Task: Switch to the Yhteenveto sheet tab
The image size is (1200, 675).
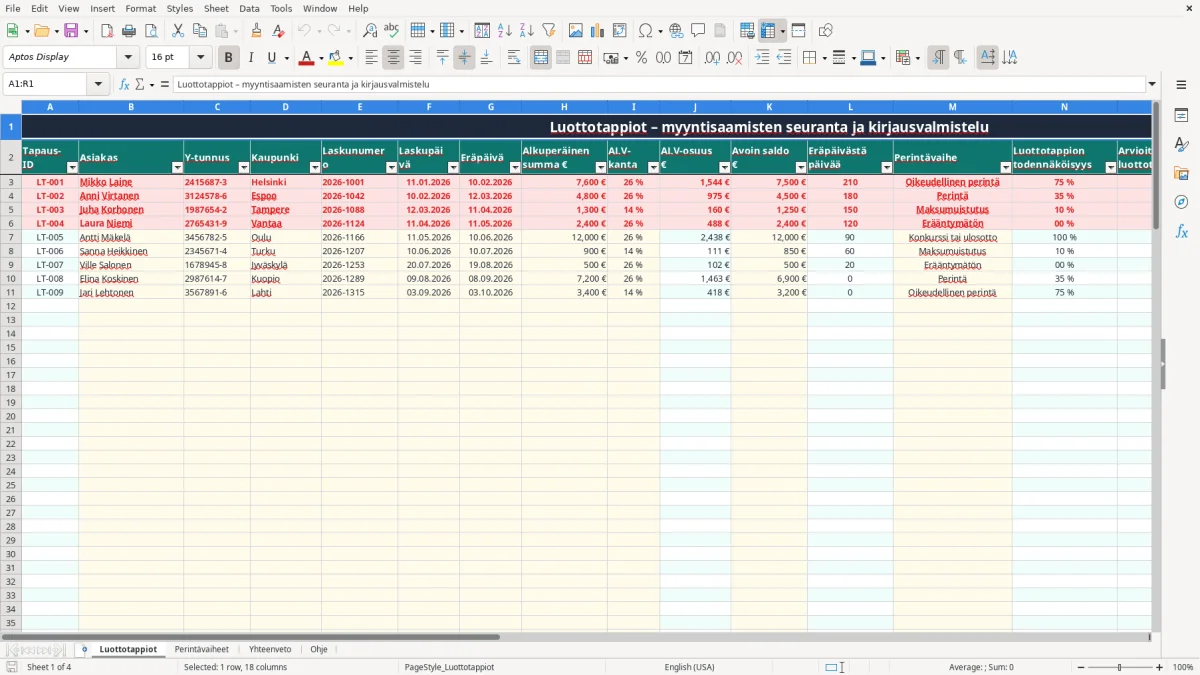Action: click(270, 649)
